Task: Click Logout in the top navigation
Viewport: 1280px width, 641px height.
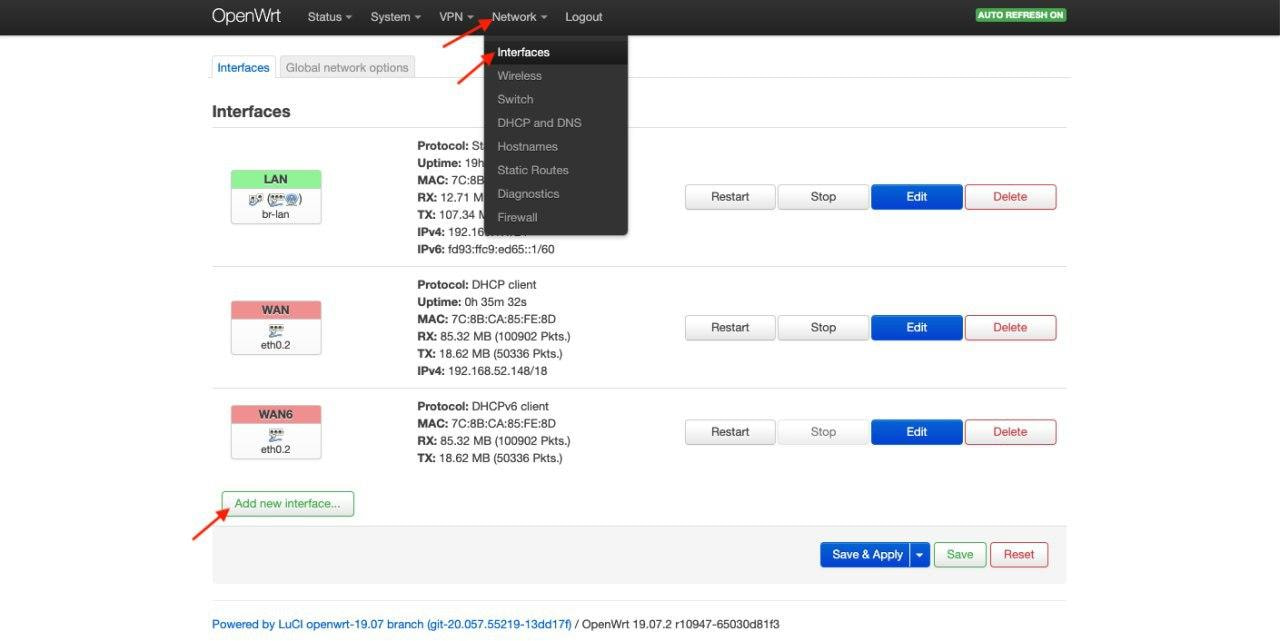Action: point(583,17)
